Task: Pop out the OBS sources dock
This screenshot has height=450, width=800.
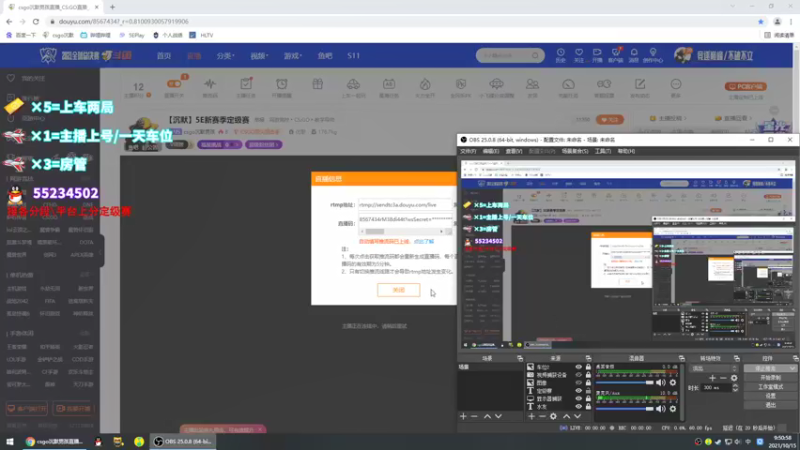Action: (x=588, y=358)
